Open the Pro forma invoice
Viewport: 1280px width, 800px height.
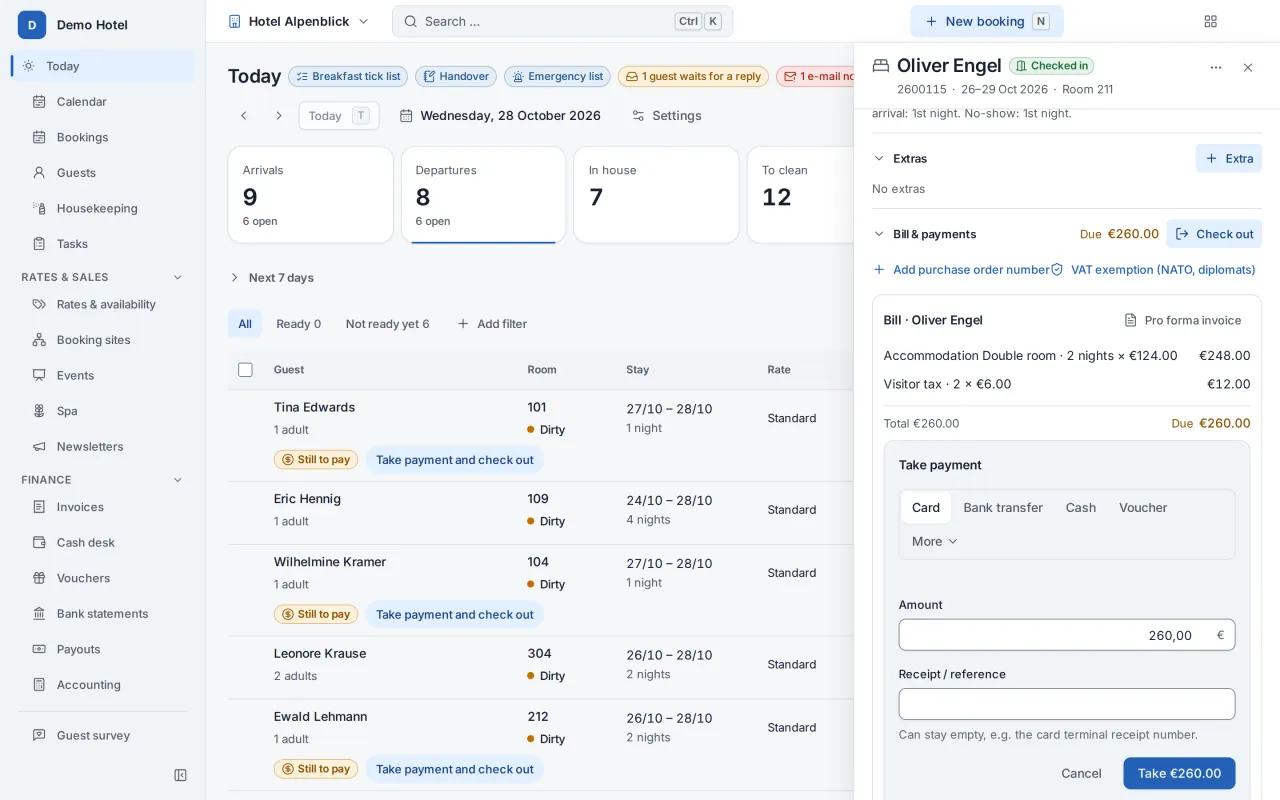1183,320
